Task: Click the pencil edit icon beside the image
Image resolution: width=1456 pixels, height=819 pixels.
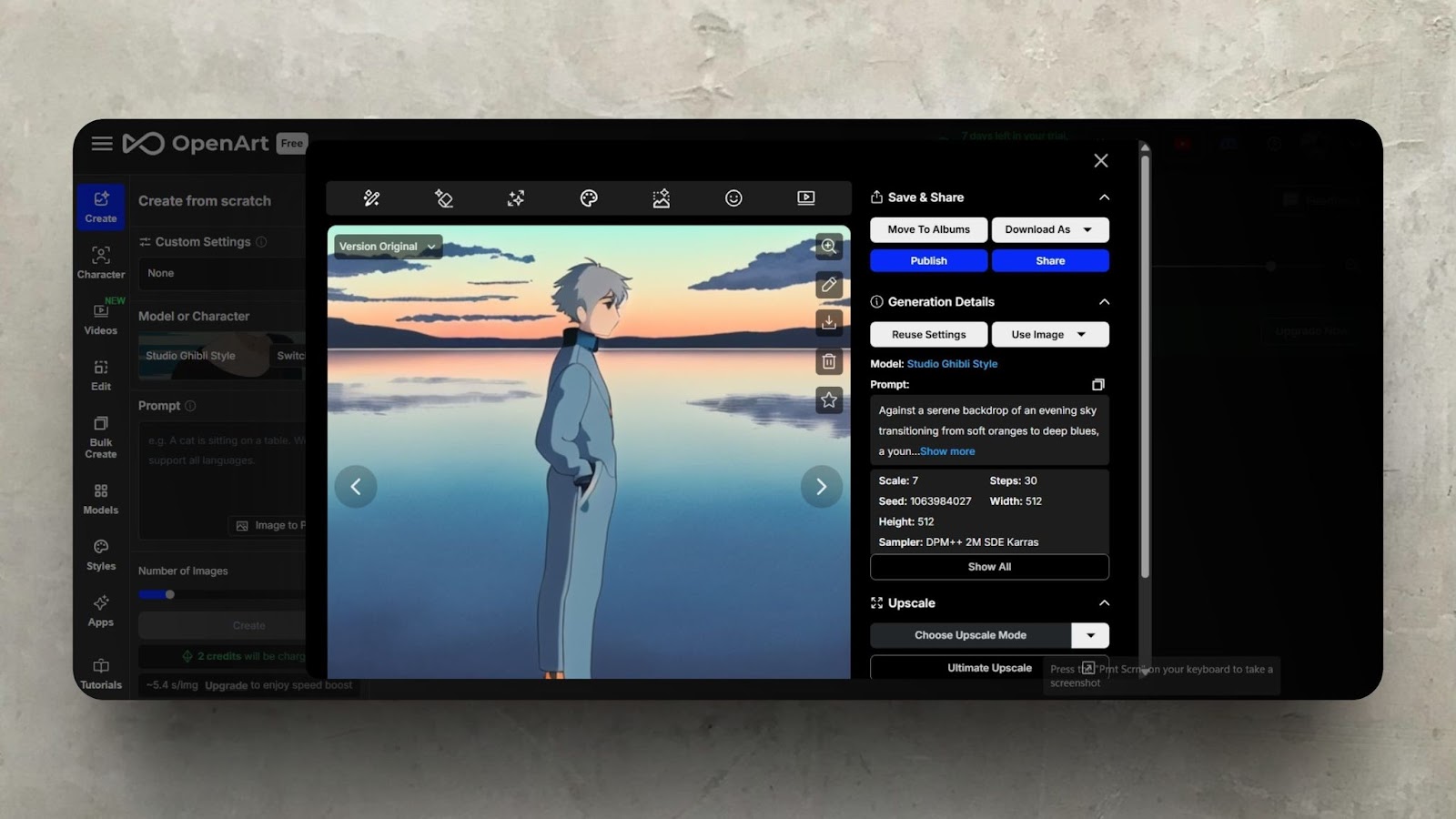Action: click(x=829, y=285)
